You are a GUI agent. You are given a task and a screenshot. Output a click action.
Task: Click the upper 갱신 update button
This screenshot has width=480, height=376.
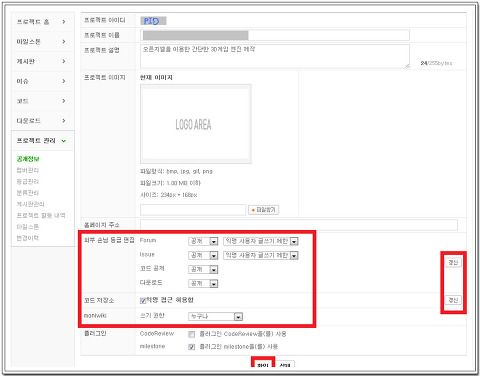click(453, 262)
